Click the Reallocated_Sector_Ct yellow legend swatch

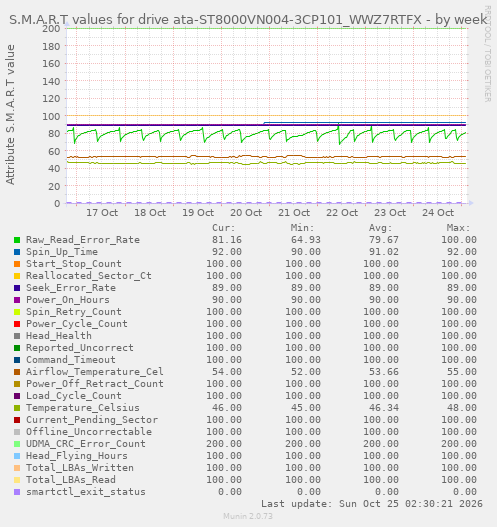17,276
